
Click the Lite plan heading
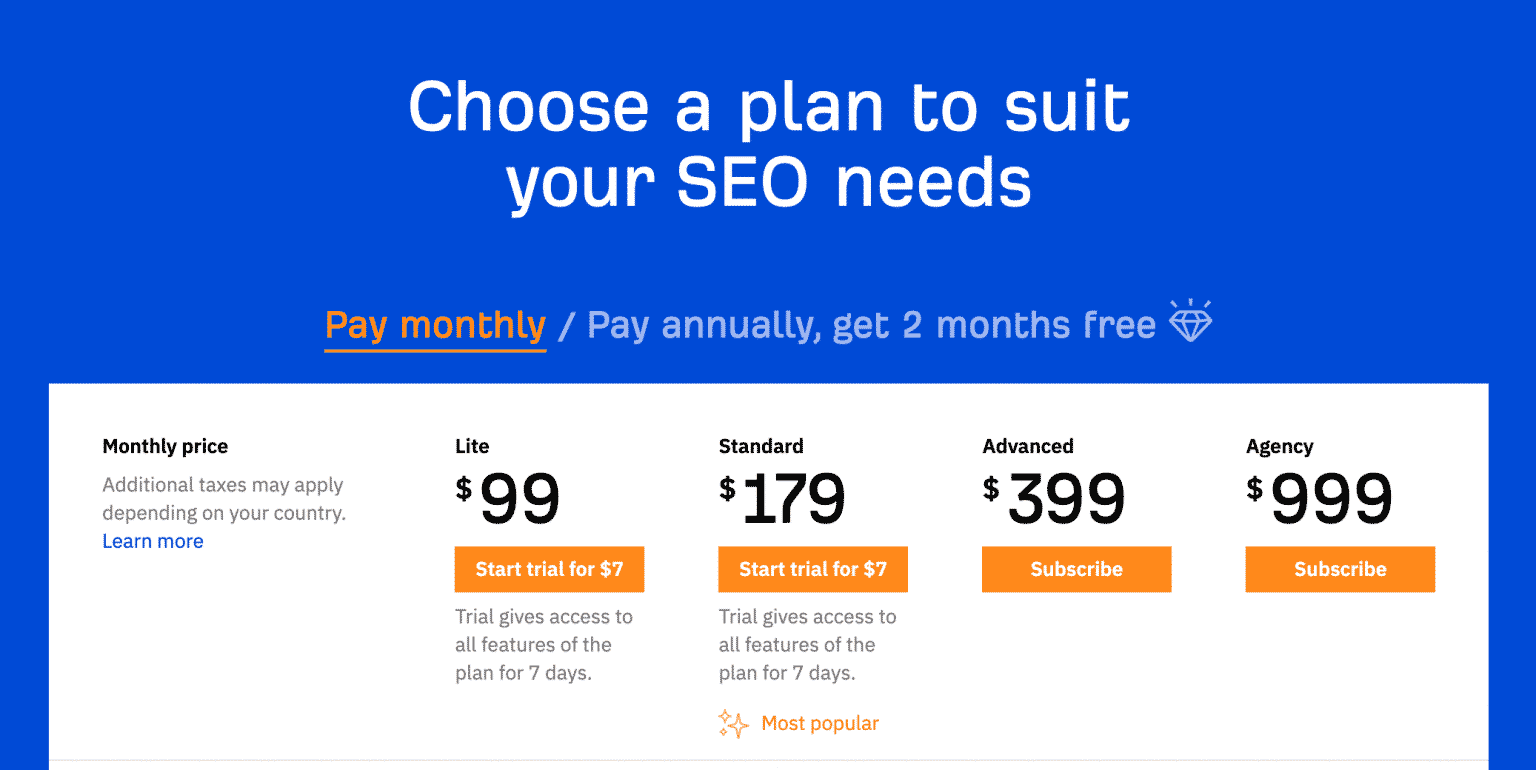click(472, 446)
